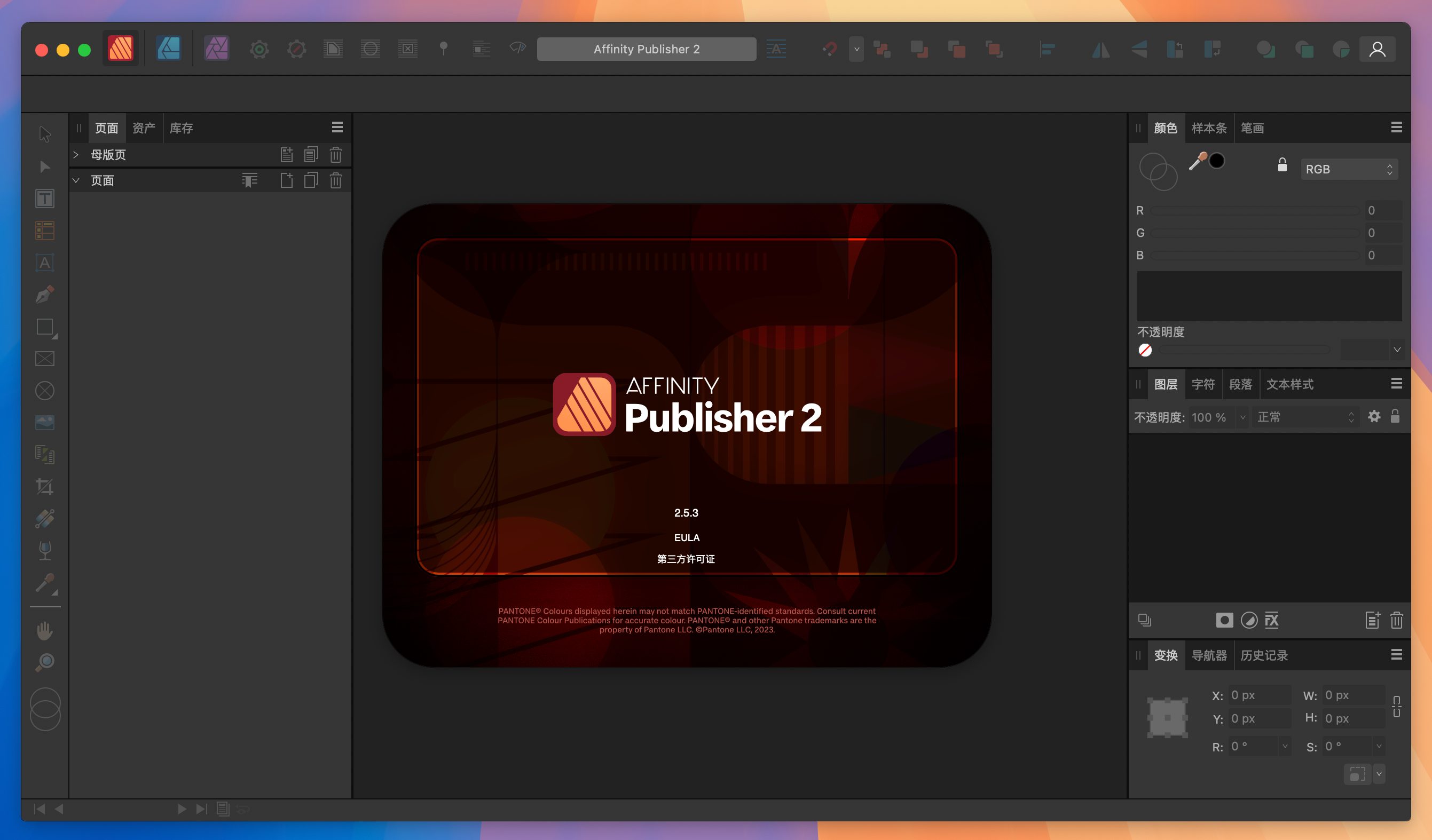Viewport: 1432px width, 840px height.
Task: Select the Artistic Text tool
Action: 45,263
